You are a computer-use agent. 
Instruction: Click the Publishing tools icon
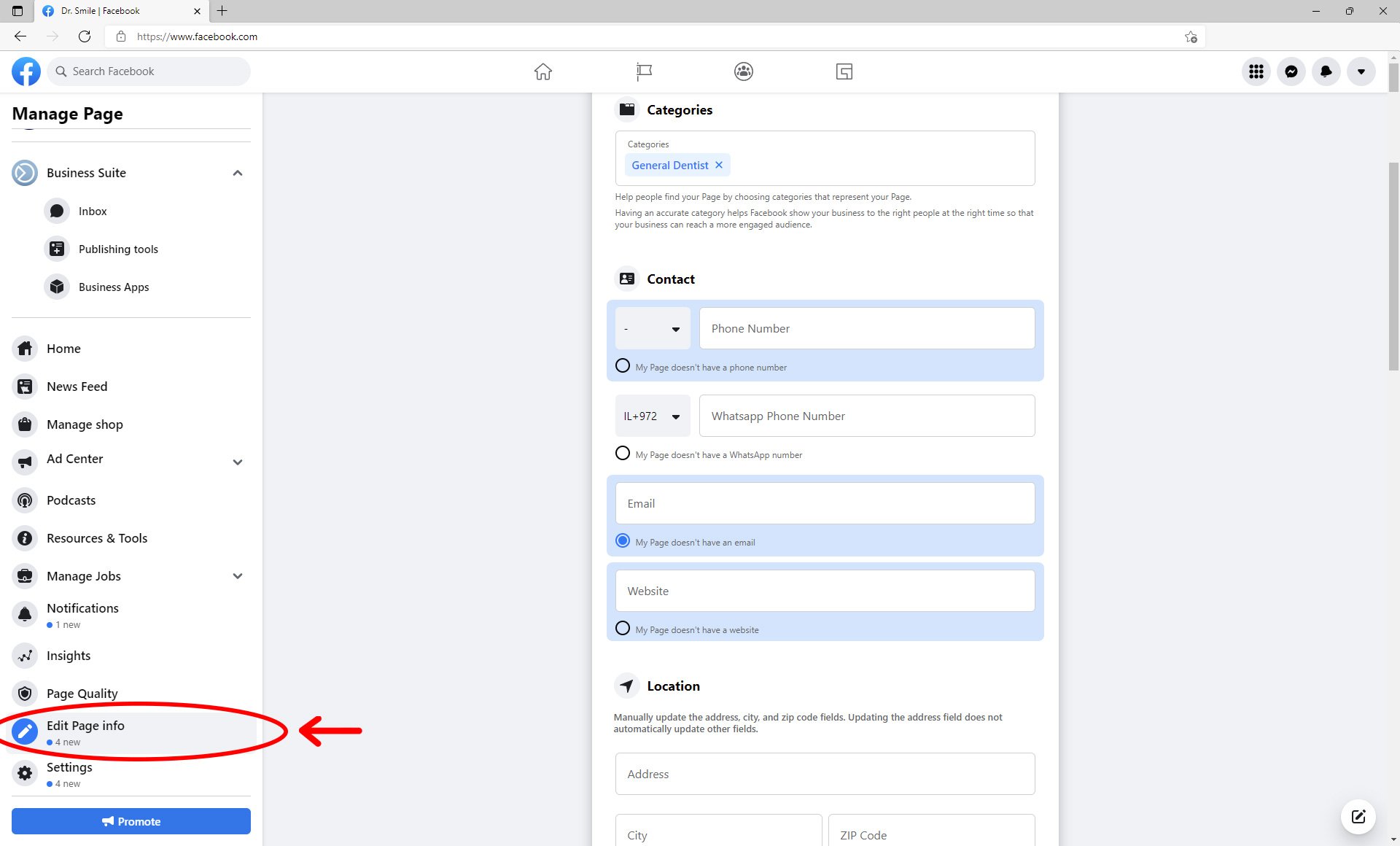57,249
